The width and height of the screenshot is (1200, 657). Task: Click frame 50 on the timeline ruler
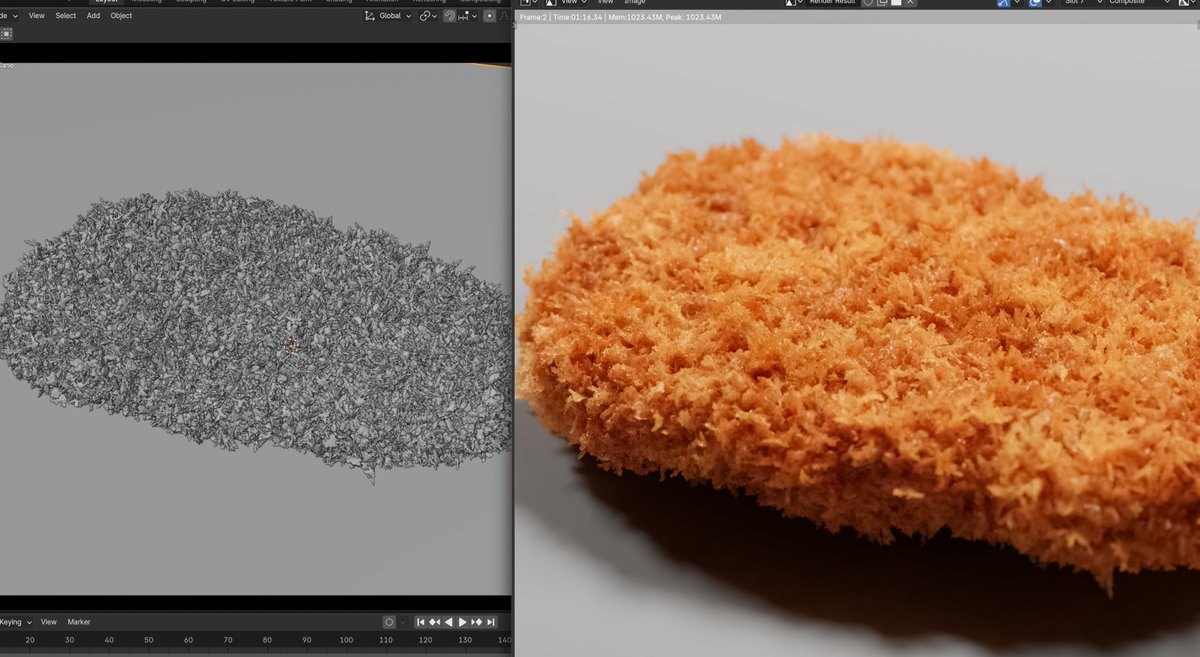pos(148,640)
